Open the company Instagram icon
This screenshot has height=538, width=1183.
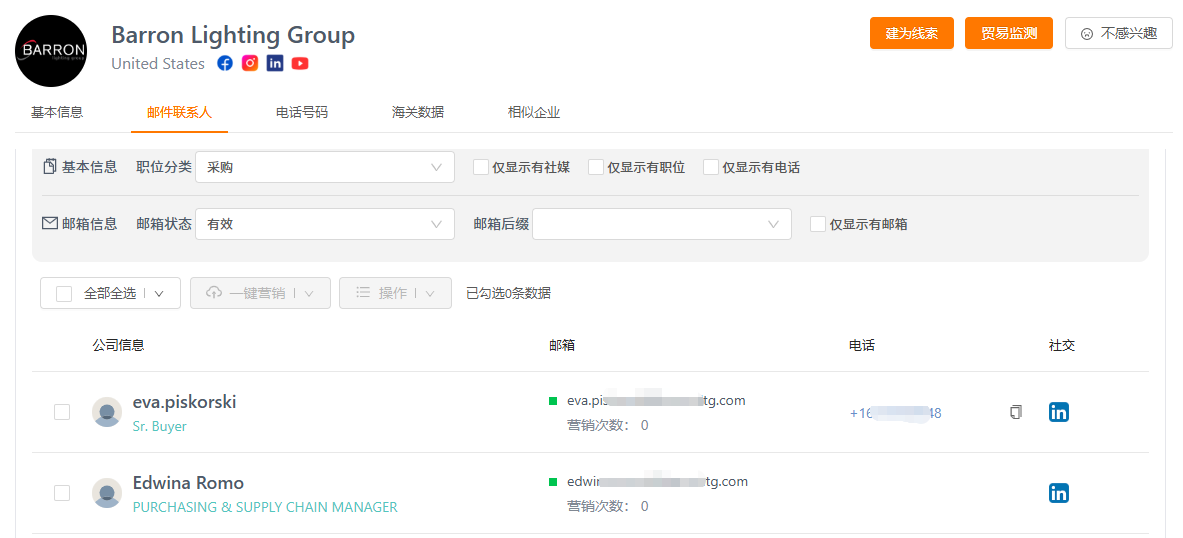[x=250, y=63]
